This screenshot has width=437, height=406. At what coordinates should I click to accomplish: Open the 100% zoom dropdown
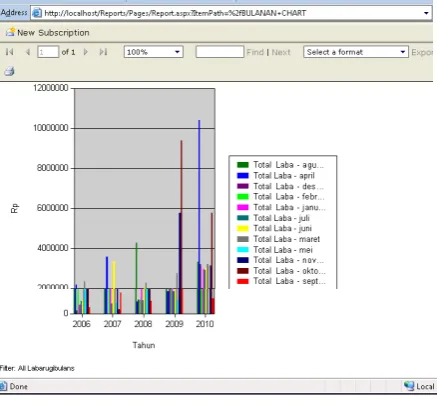click(153, 52)
